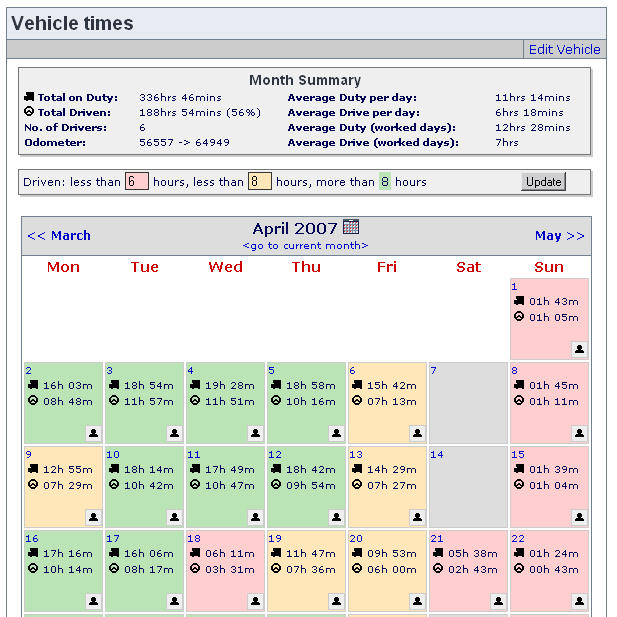The image size is (617, 617).
Task: Click the red 6 hours threshold field
Action: 137,182
